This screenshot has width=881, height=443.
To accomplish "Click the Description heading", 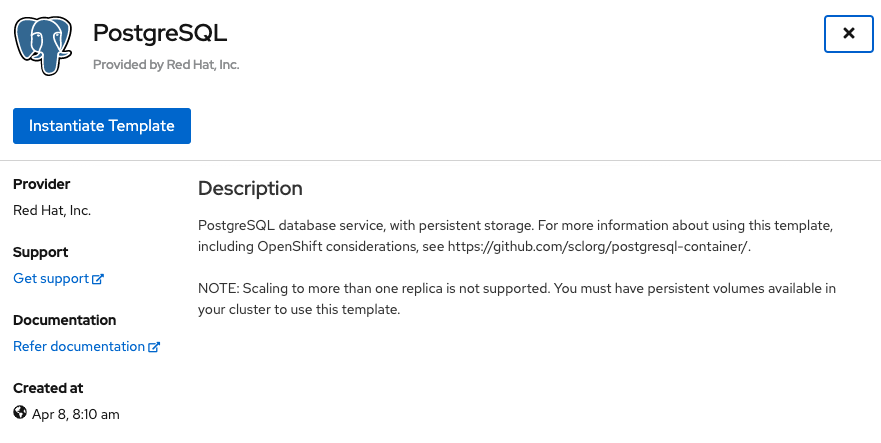I will pos(250,188).
